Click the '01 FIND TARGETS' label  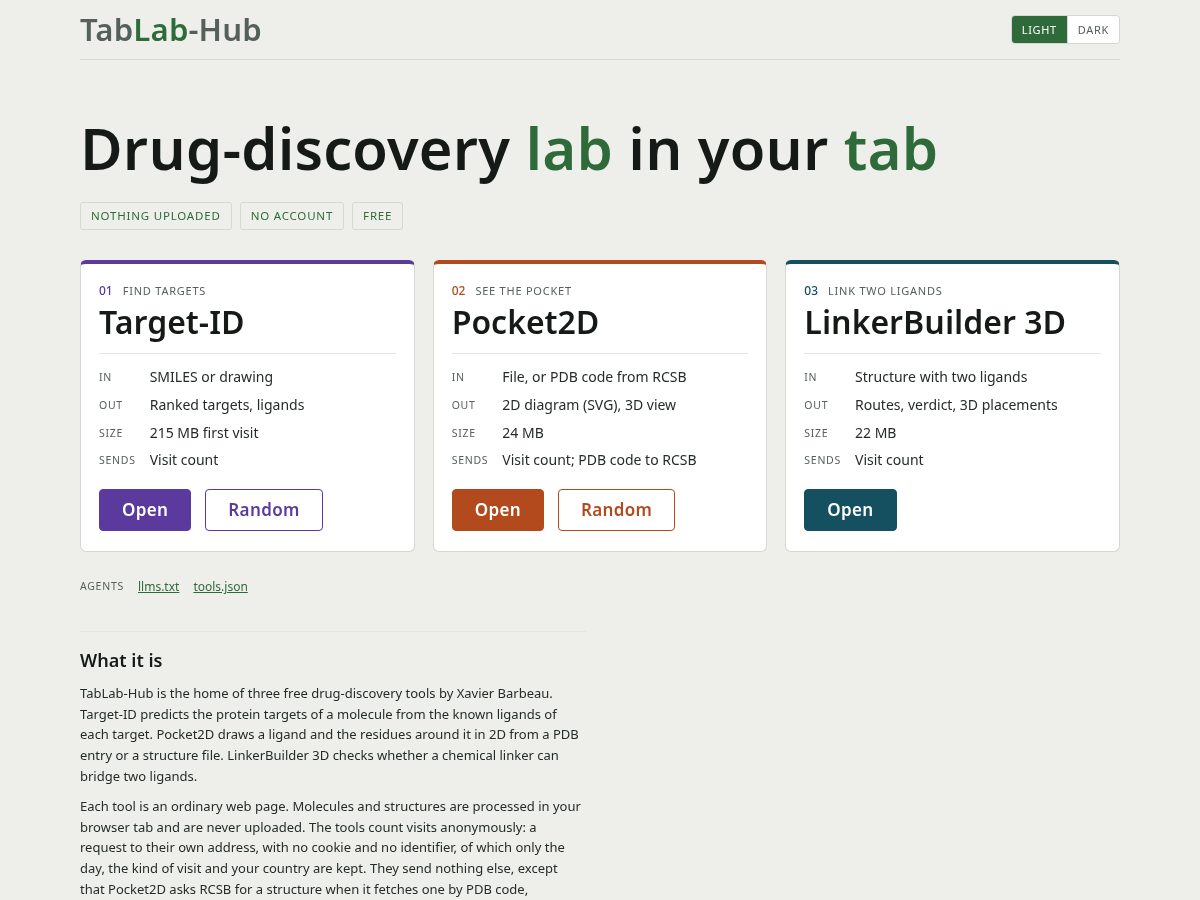click(x=152, y=291)
